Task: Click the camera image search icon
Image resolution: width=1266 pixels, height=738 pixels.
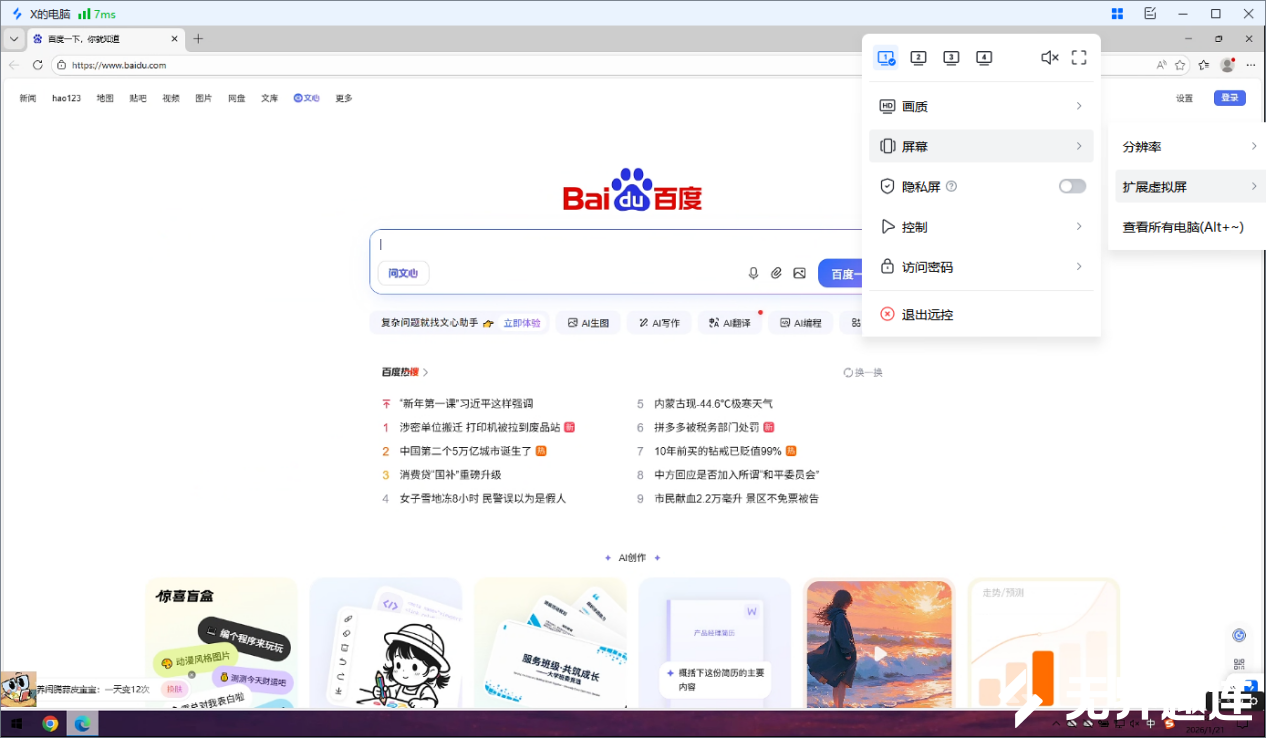Action: pos(799,272)
